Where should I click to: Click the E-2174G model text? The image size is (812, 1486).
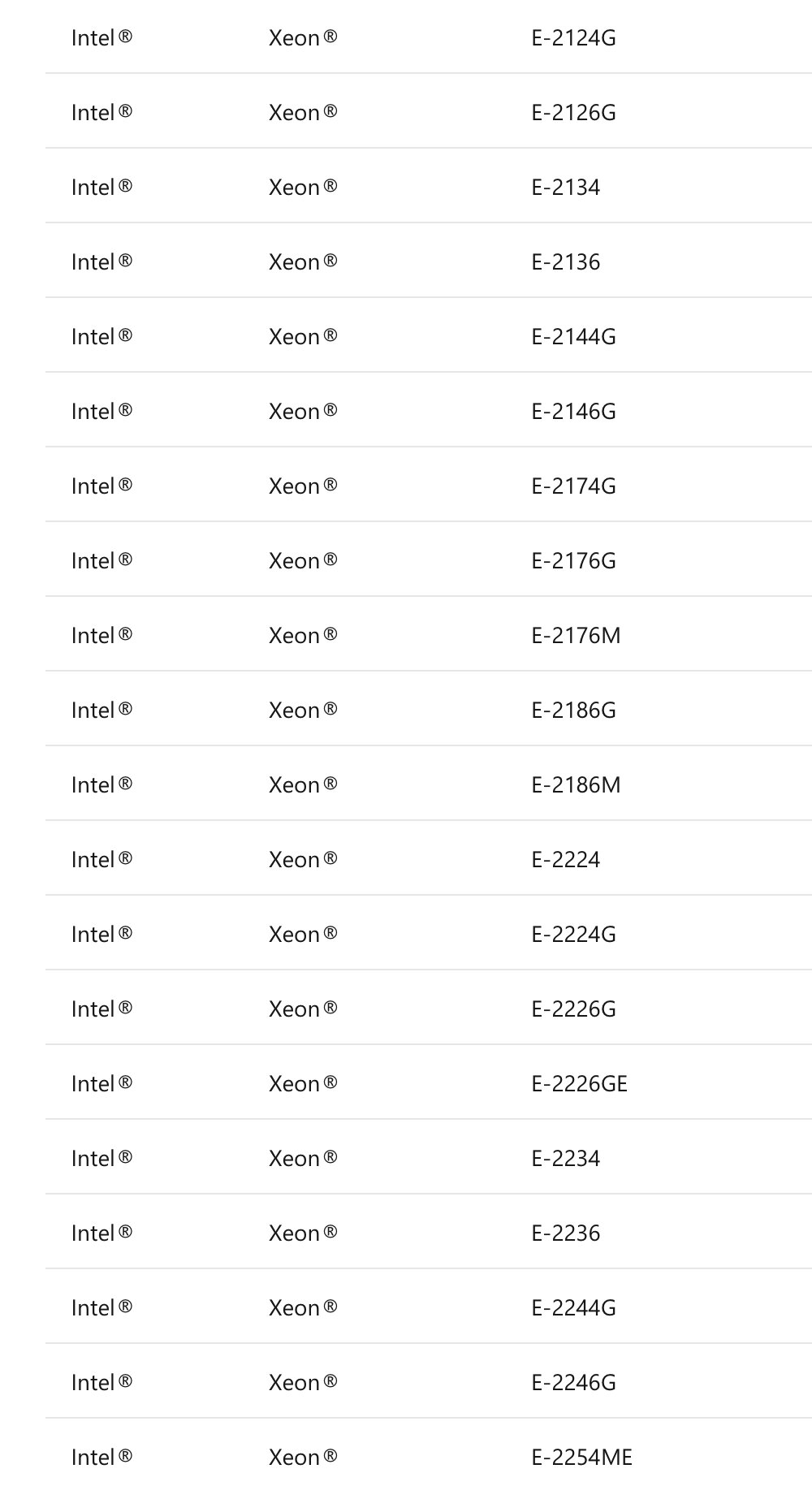(x=573, y=486)
